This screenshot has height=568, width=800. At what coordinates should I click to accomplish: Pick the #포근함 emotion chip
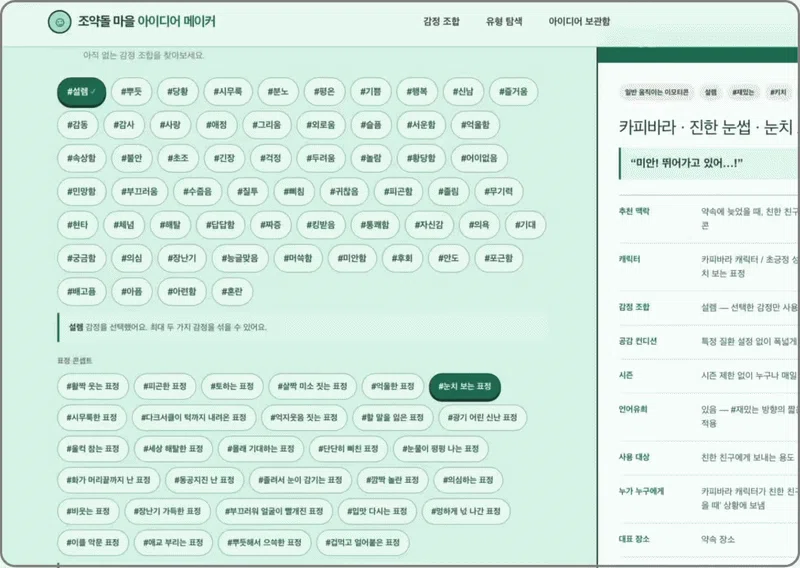498,258
